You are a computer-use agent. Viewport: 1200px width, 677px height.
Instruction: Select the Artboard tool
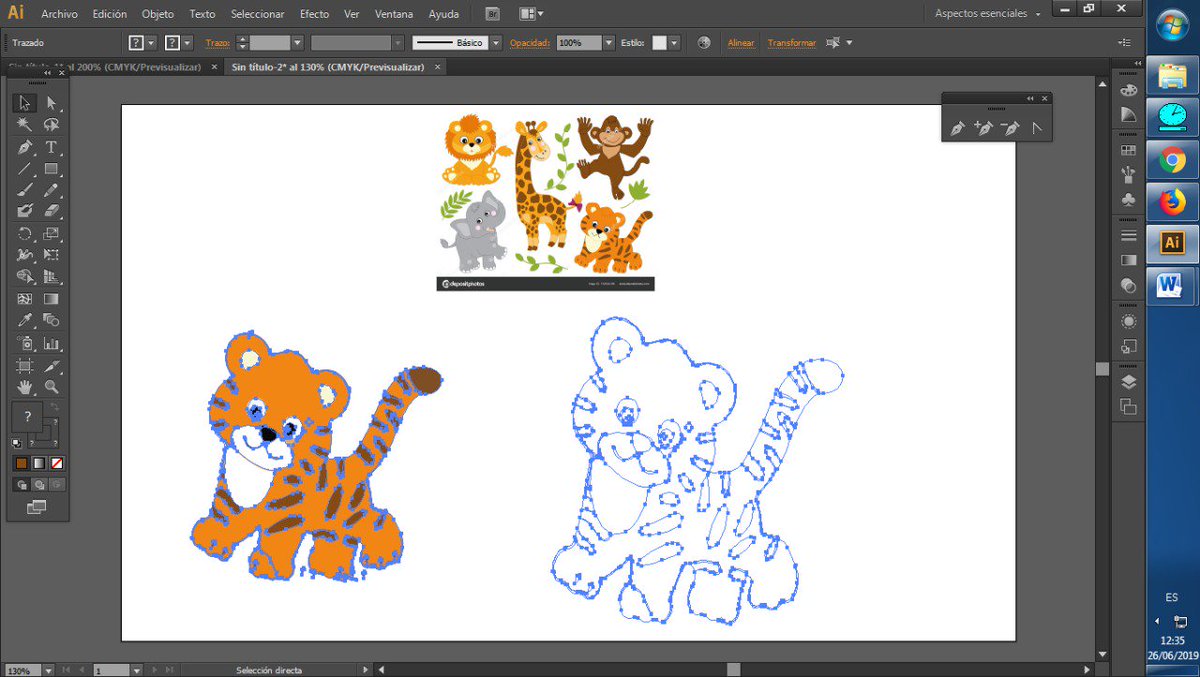(x=25, y=365)
